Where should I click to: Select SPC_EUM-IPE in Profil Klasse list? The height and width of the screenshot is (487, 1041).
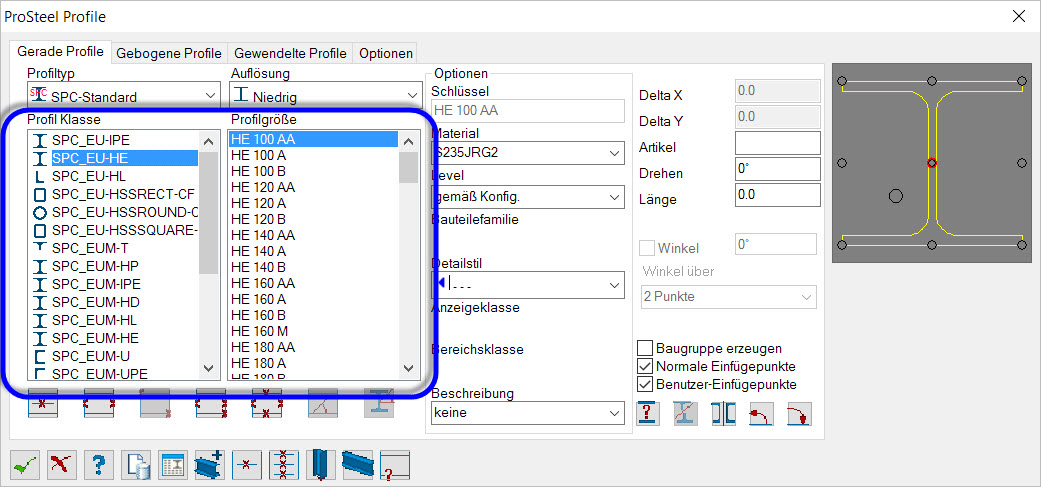96,284
